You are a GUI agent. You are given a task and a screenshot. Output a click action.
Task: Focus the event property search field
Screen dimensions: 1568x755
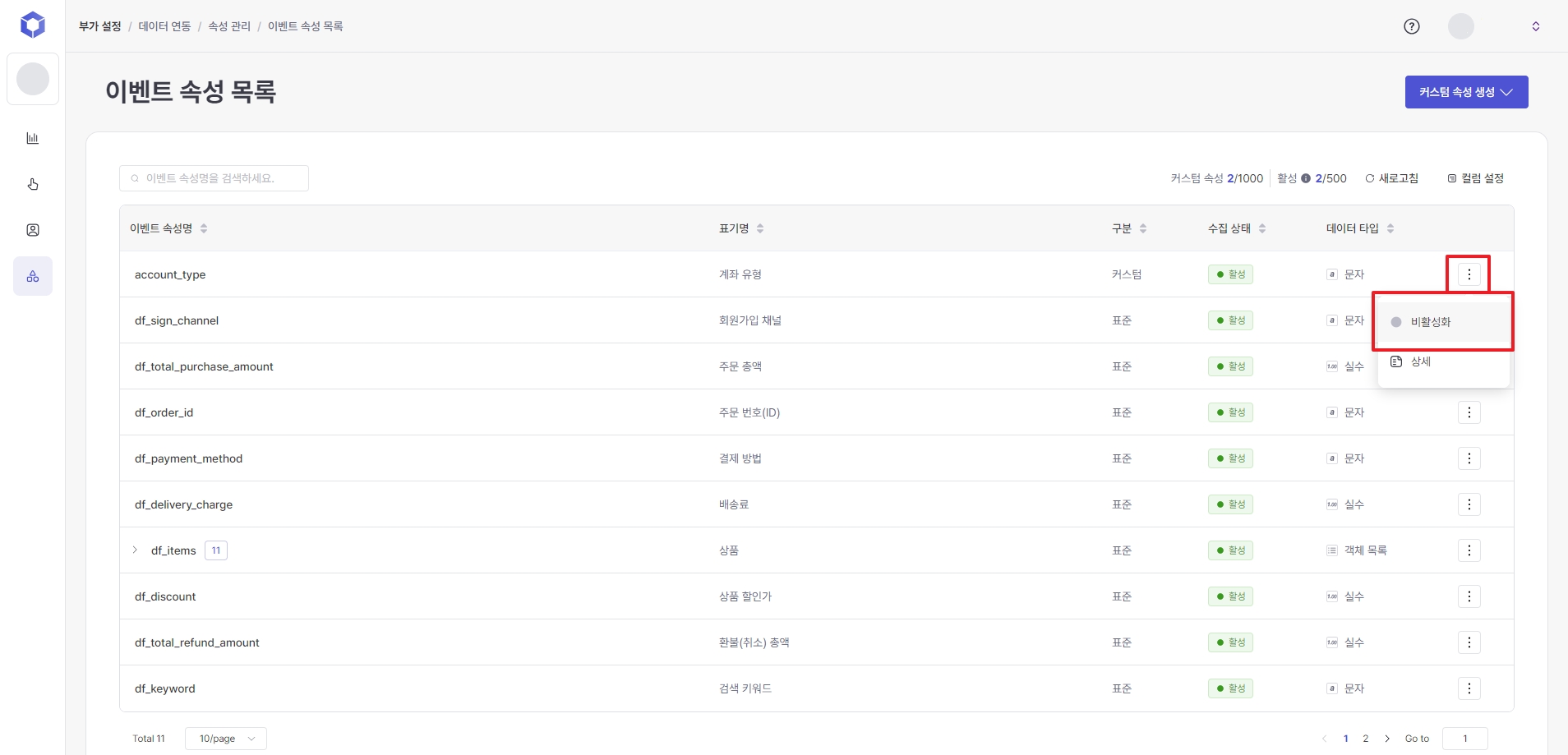(214, 178)
